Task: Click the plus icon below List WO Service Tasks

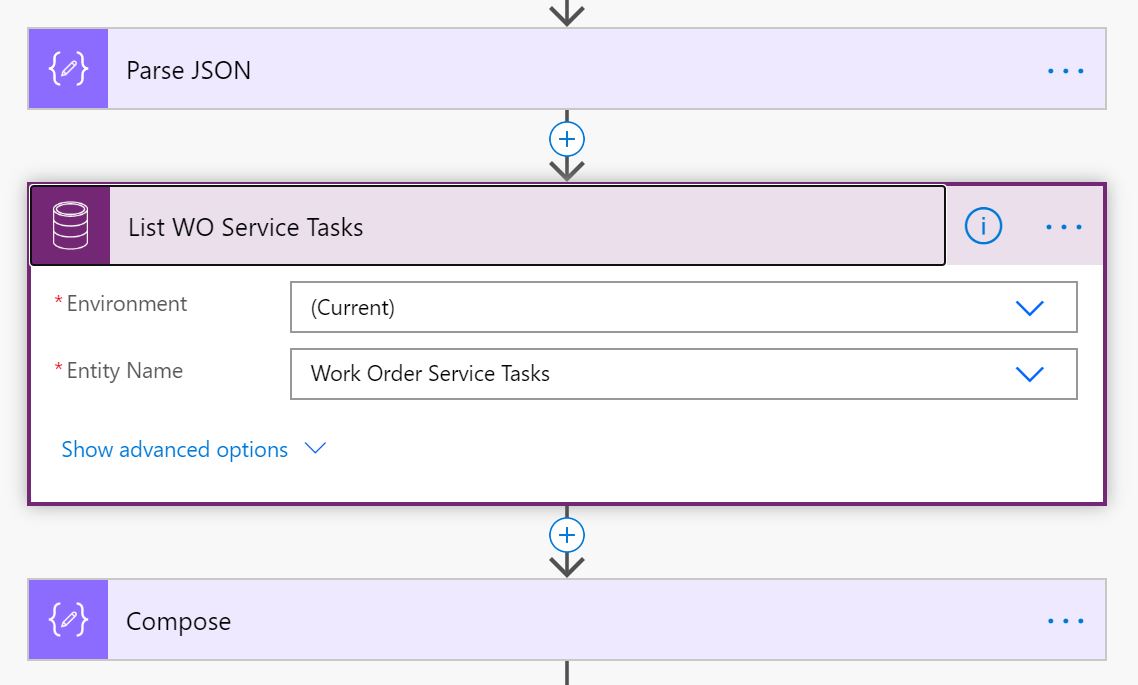Action: [566, 534]
